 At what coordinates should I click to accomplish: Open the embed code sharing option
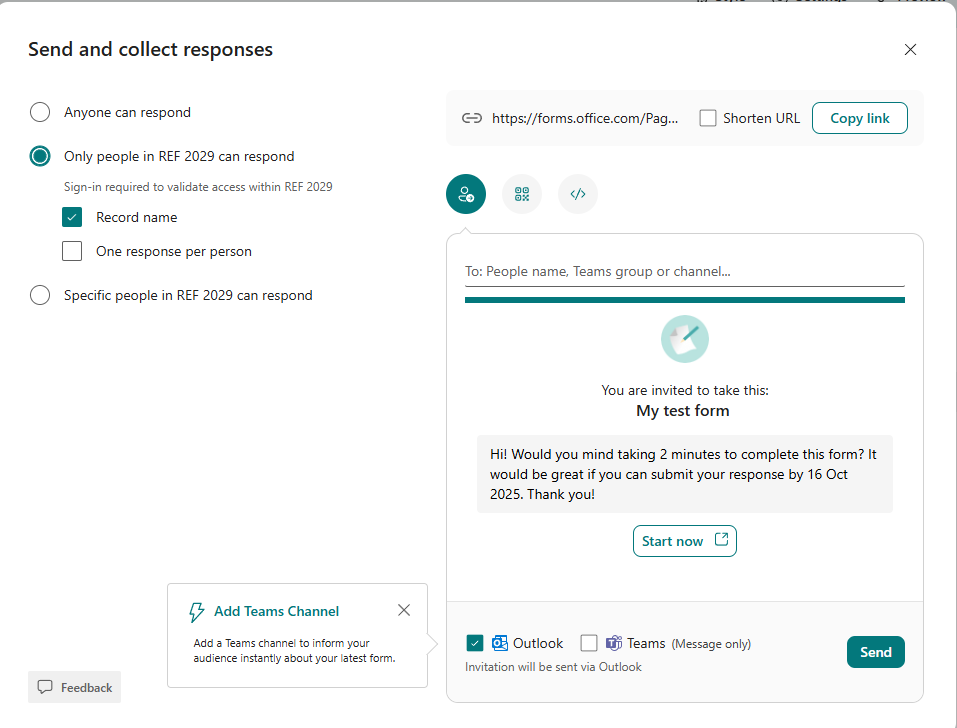pos(578,194)
